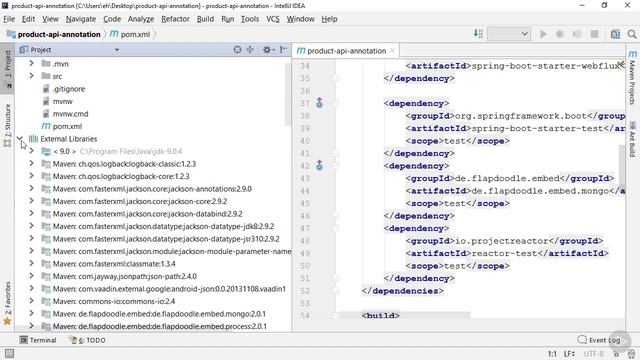Fold the dependency block at line 42

pos(335,166)
